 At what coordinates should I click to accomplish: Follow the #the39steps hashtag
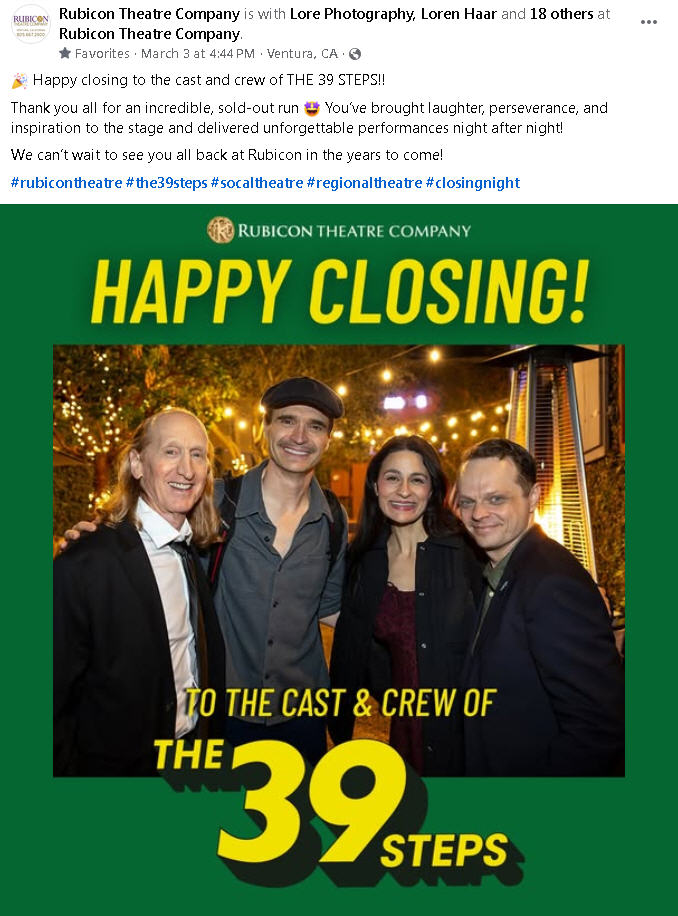pyautogui.click(x=166, y=183)
